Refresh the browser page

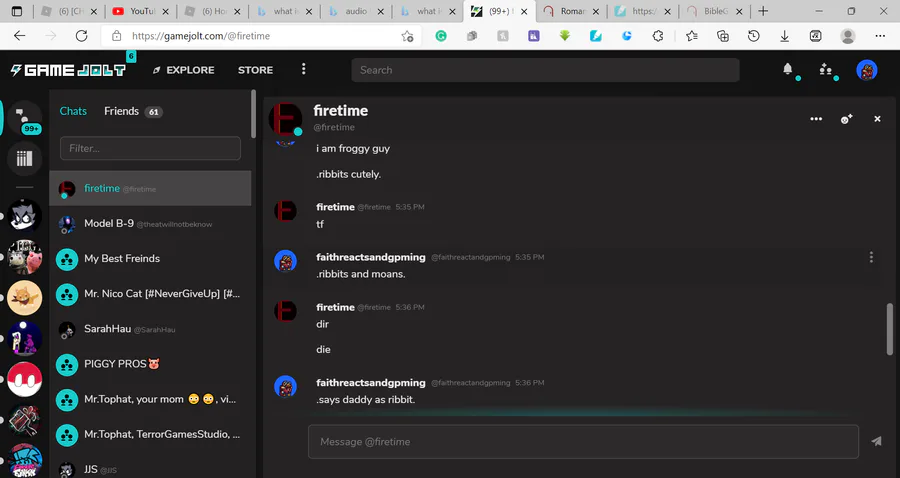(x=82, y=36)
